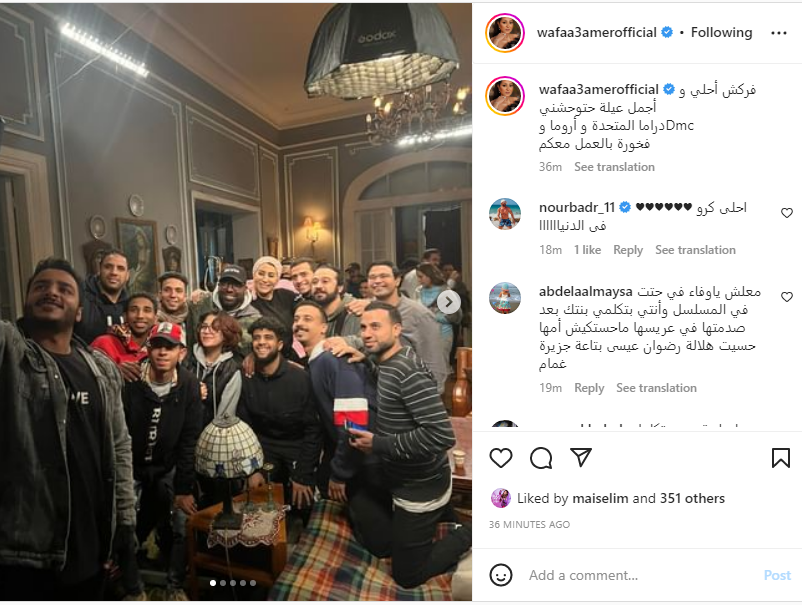Screen dimensions: 802x605
Task: See translation of the post caption
Action: click(x=614, y=167)
